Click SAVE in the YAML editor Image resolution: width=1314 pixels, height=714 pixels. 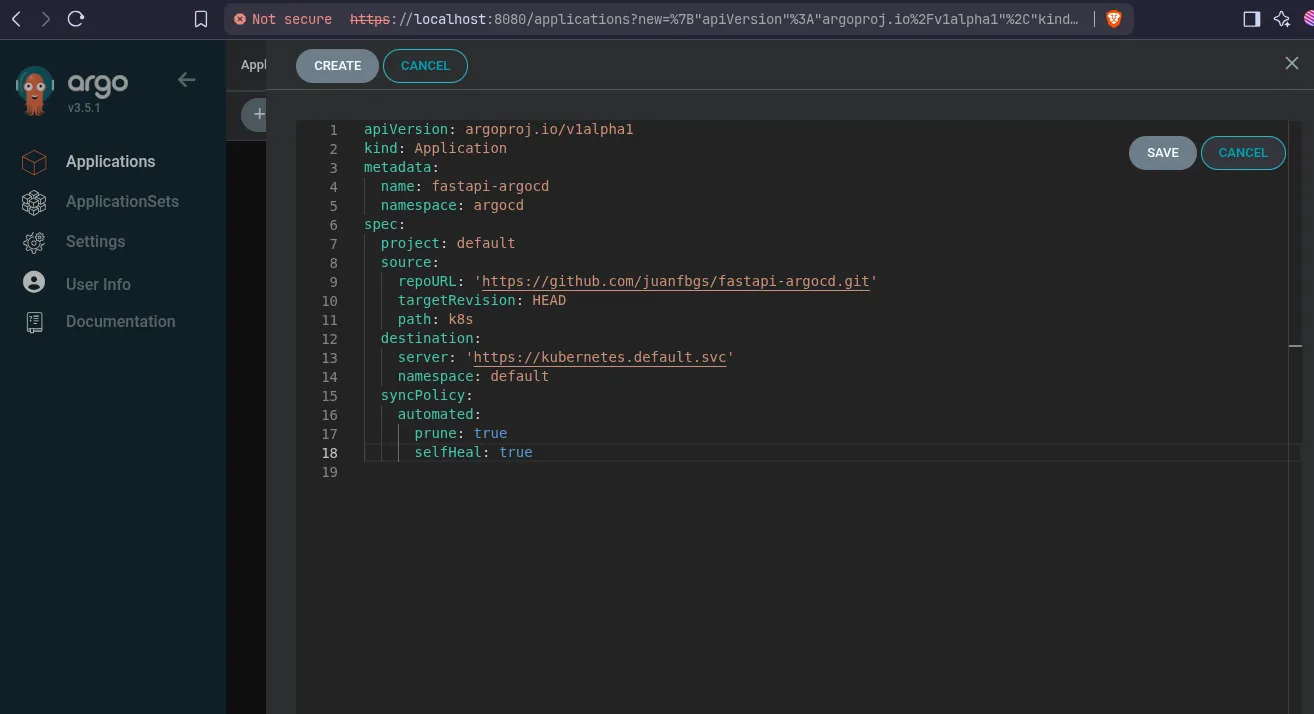(1162, 153)
